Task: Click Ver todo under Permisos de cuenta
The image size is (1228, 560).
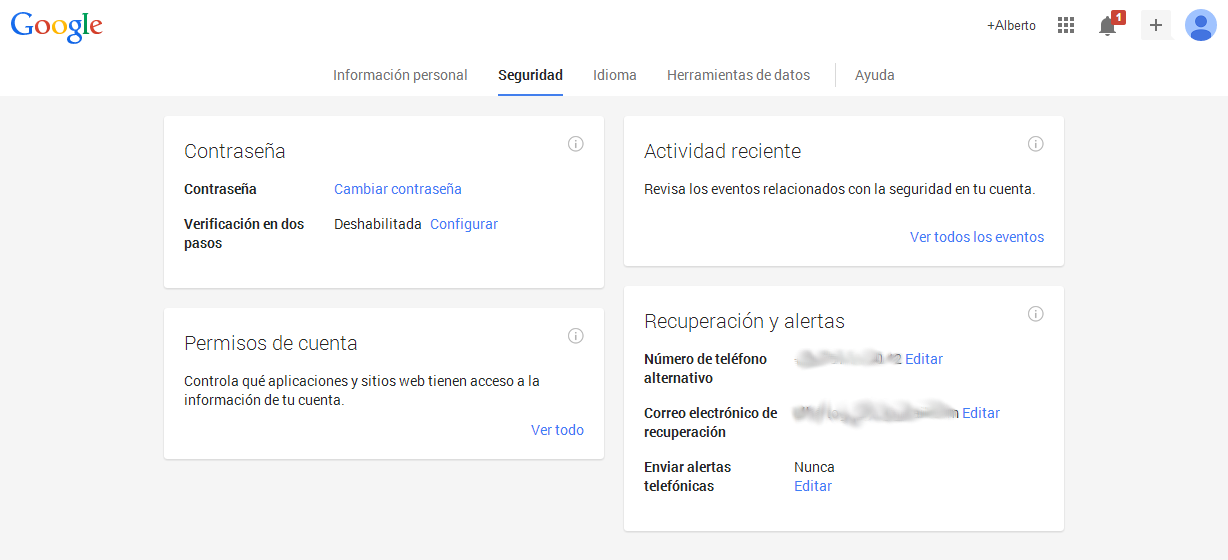Action: [557, 430]
